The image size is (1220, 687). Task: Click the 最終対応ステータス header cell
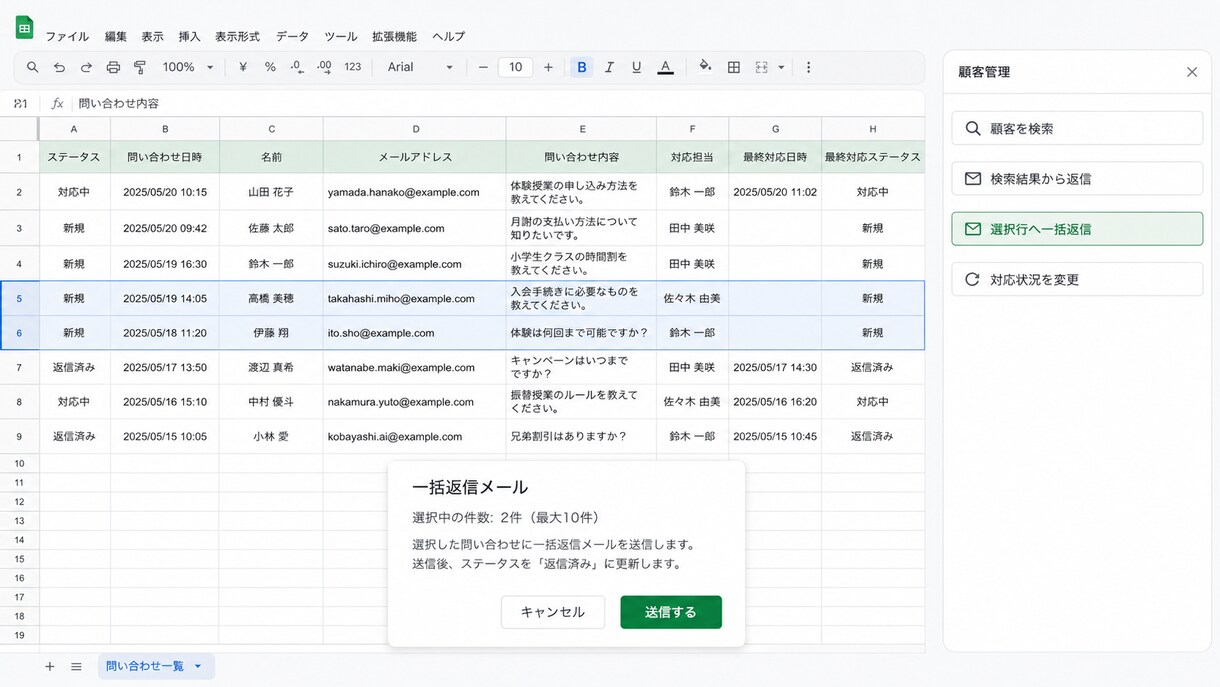pyautogui.click(x=873, y=157)
